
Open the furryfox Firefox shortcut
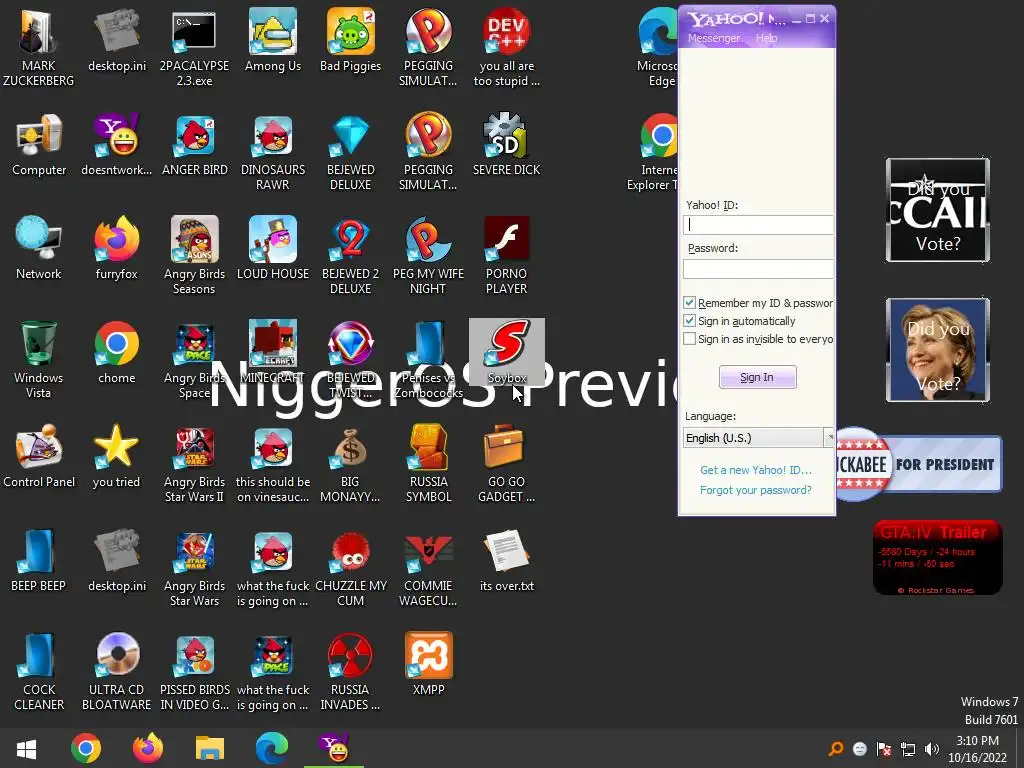117,248
